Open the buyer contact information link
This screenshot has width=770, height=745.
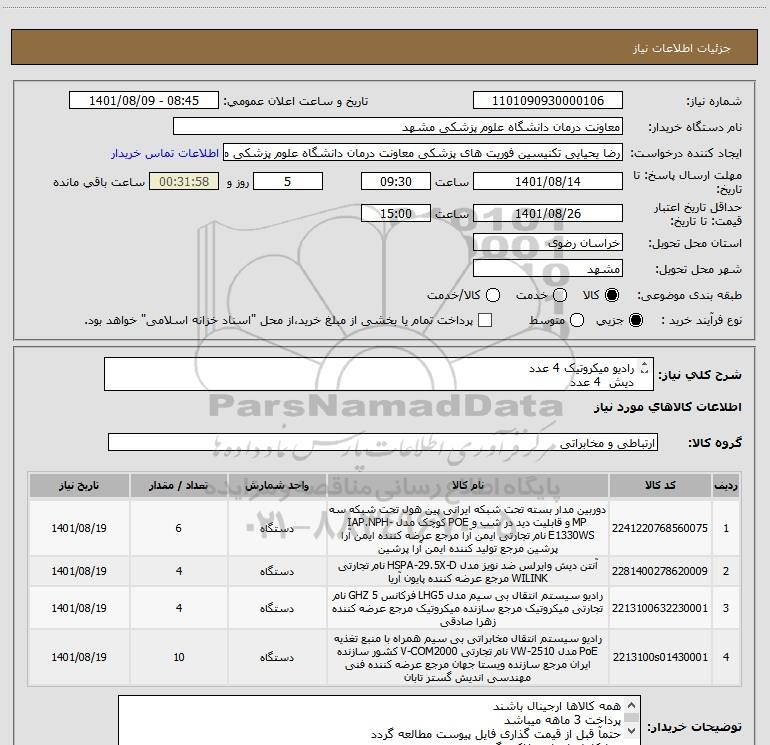coord(165,153)
